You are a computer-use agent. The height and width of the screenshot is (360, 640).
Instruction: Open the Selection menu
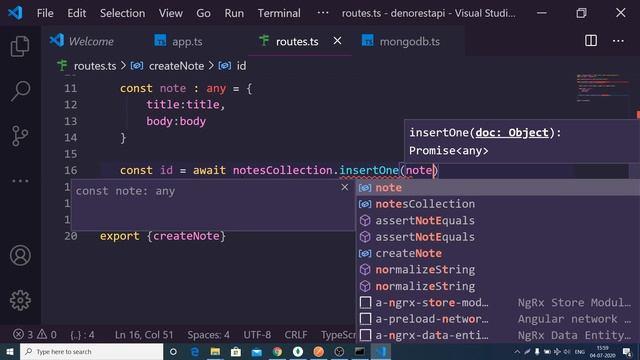coord(122,13)
